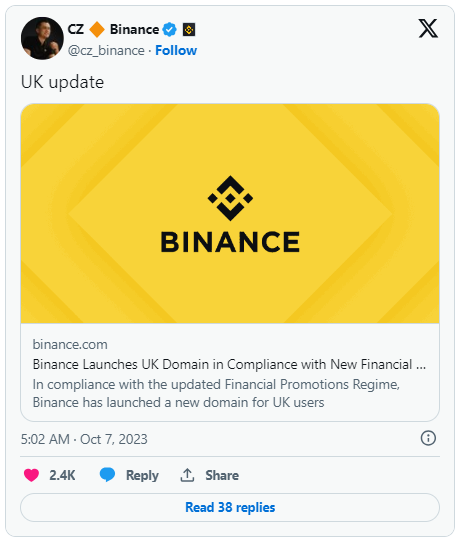Click the Read 38 replies button
Image resolution: width=460 pixels, height=542 pixels.
(x=230, y=507)
